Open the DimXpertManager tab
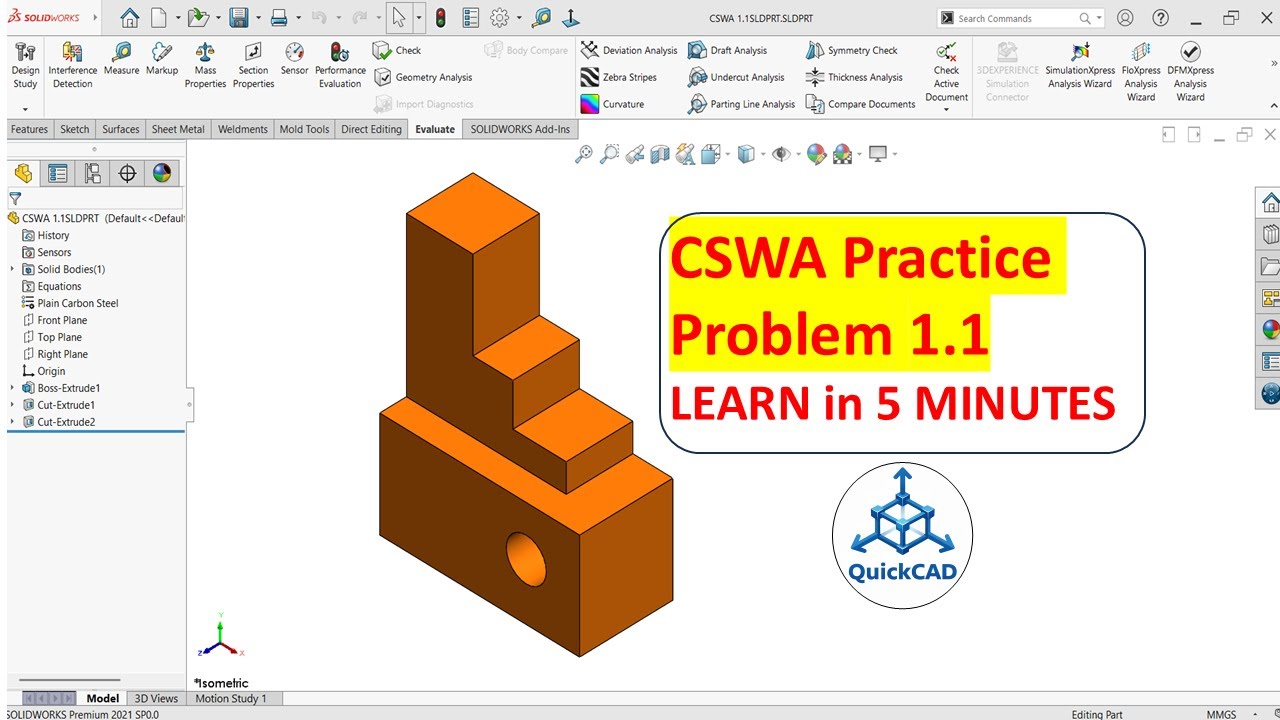The width and height of the screenshot is (1280, 720). 127,173
